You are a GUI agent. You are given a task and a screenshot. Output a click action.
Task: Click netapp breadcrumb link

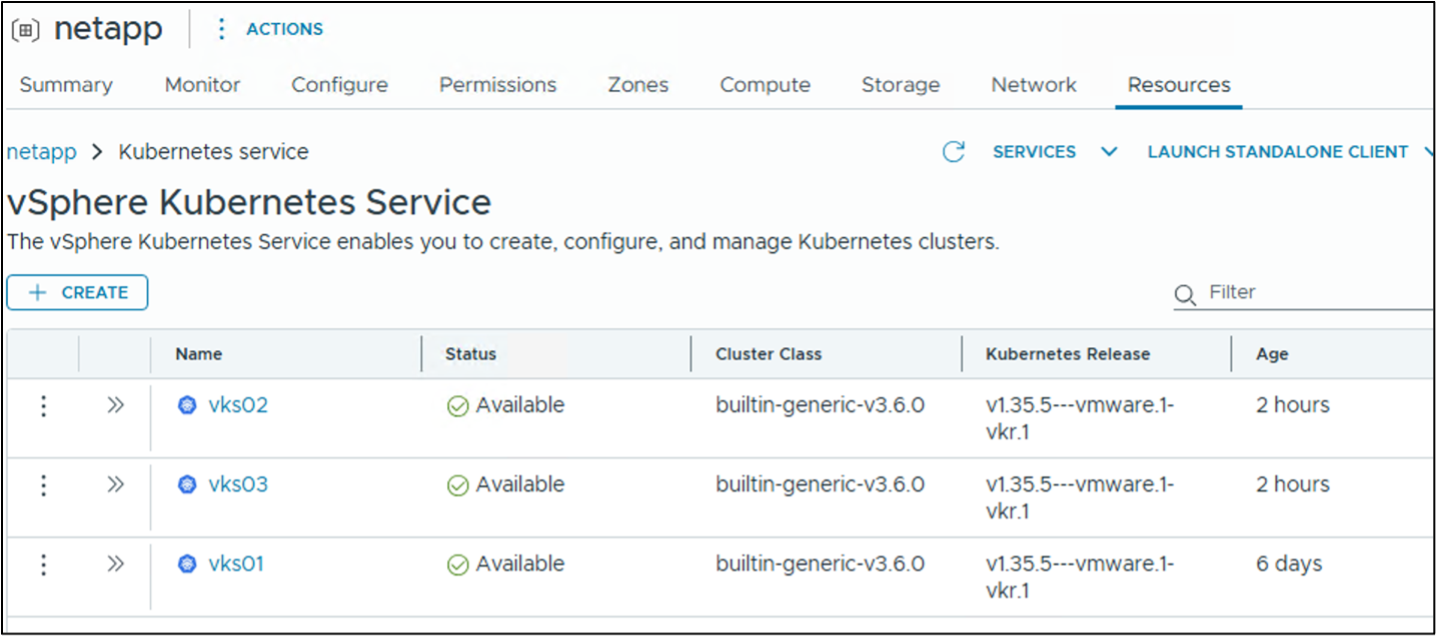click(41, 152)
